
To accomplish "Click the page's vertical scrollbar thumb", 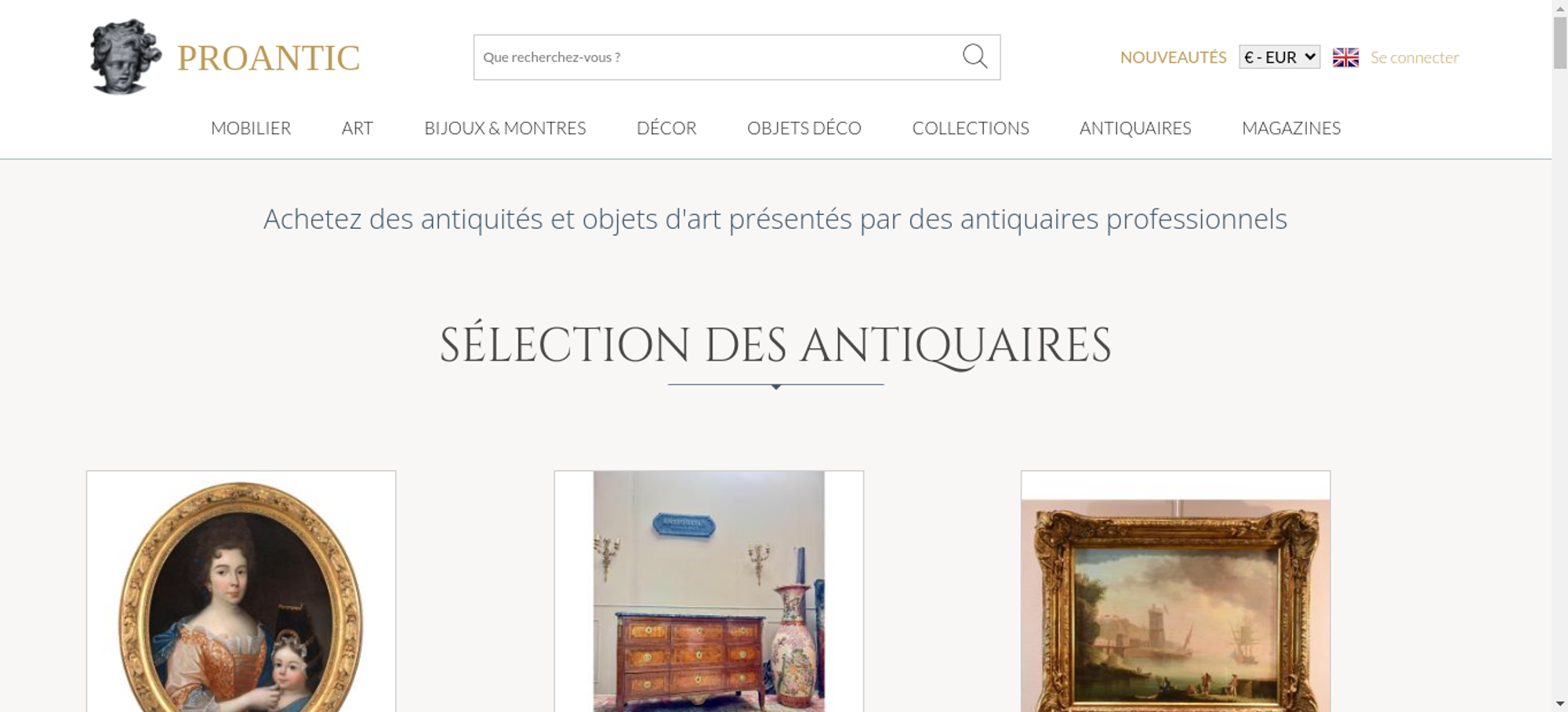I will click(1560, 43).
